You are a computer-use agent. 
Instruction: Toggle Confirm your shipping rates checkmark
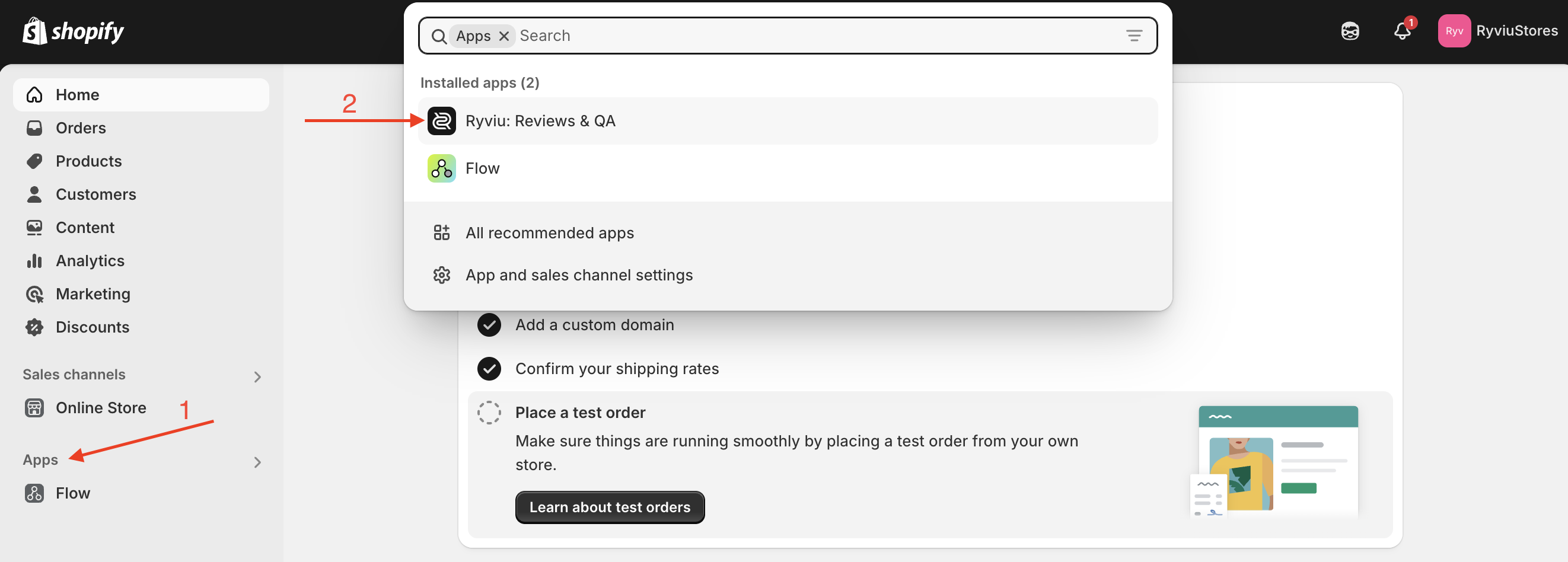click(x=489, y=369)
